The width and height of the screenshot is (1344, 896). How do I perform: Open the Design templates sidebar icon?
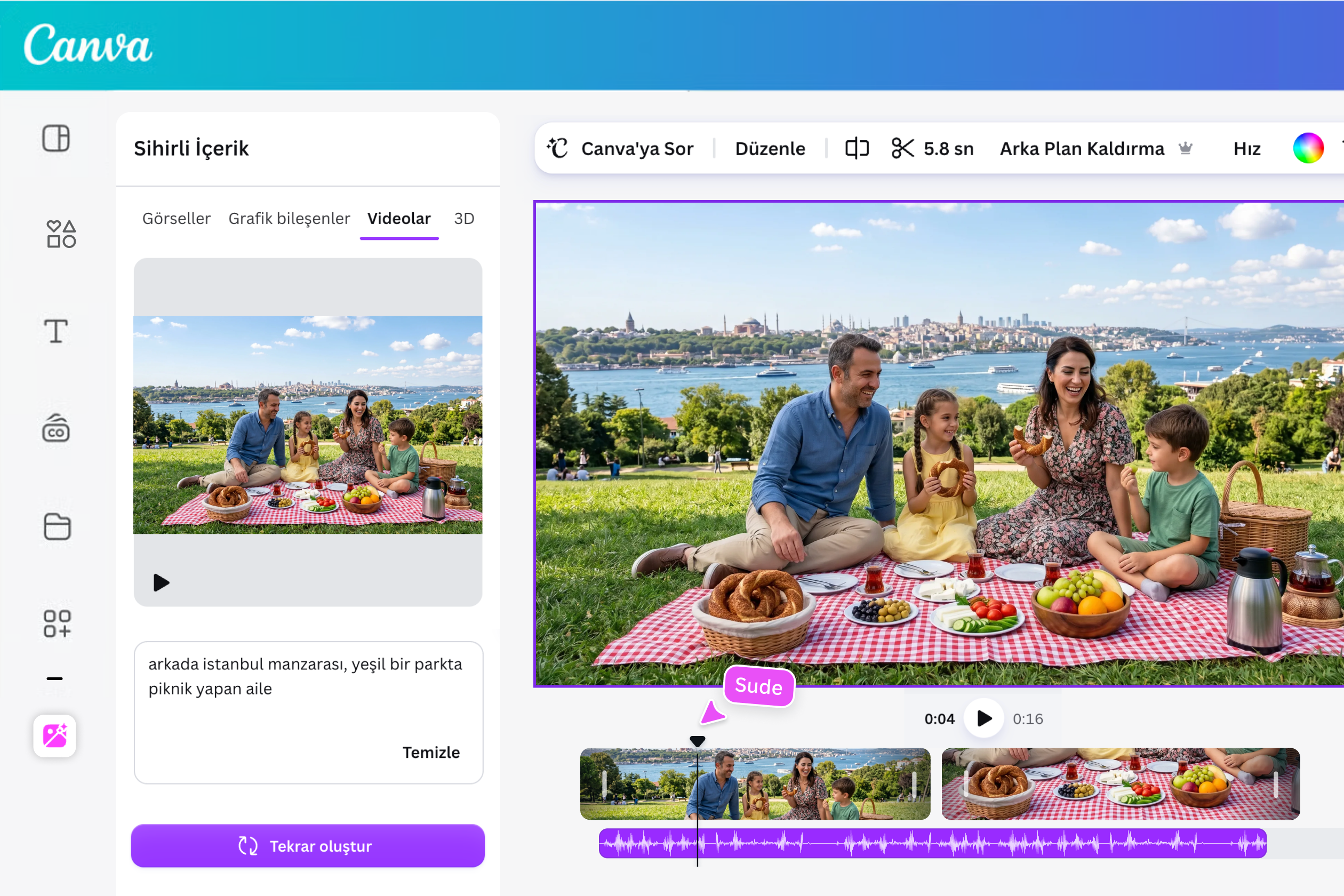point(56,138)
